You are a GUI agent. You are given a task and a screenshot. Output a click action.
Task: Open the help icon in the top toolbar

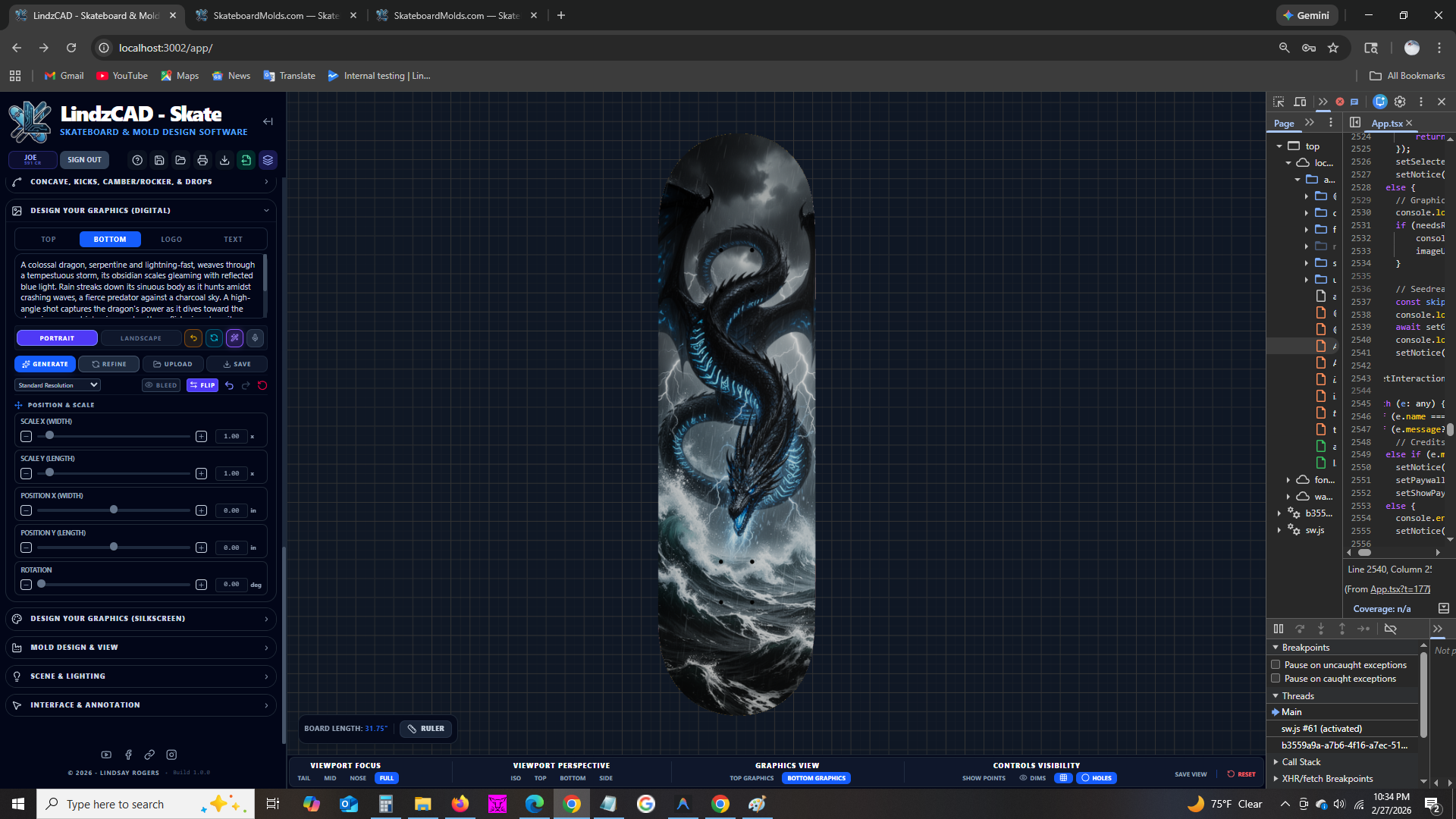tap(137, 160)
